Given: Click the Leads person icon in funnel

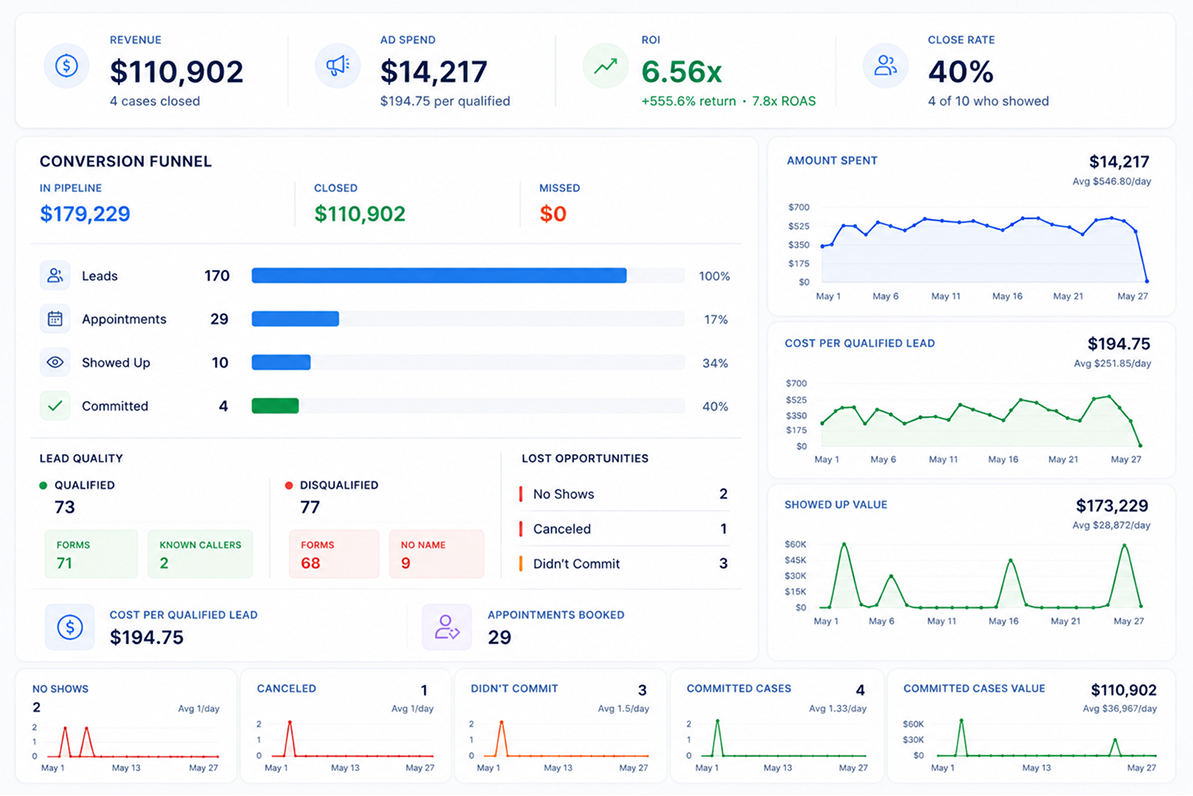Looking at the screenshot, I should pos(55,275).
